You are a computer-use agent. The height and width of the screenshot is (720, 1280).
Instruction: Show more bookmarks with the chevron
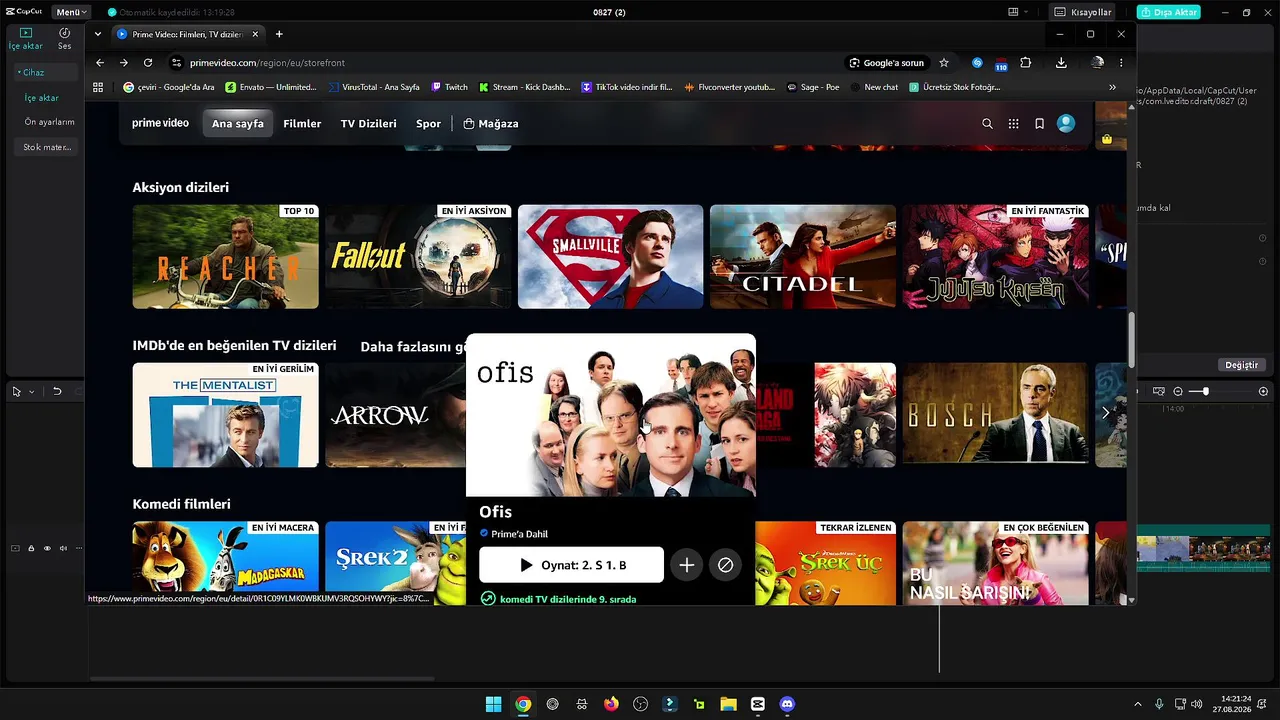coord(1112,87)
